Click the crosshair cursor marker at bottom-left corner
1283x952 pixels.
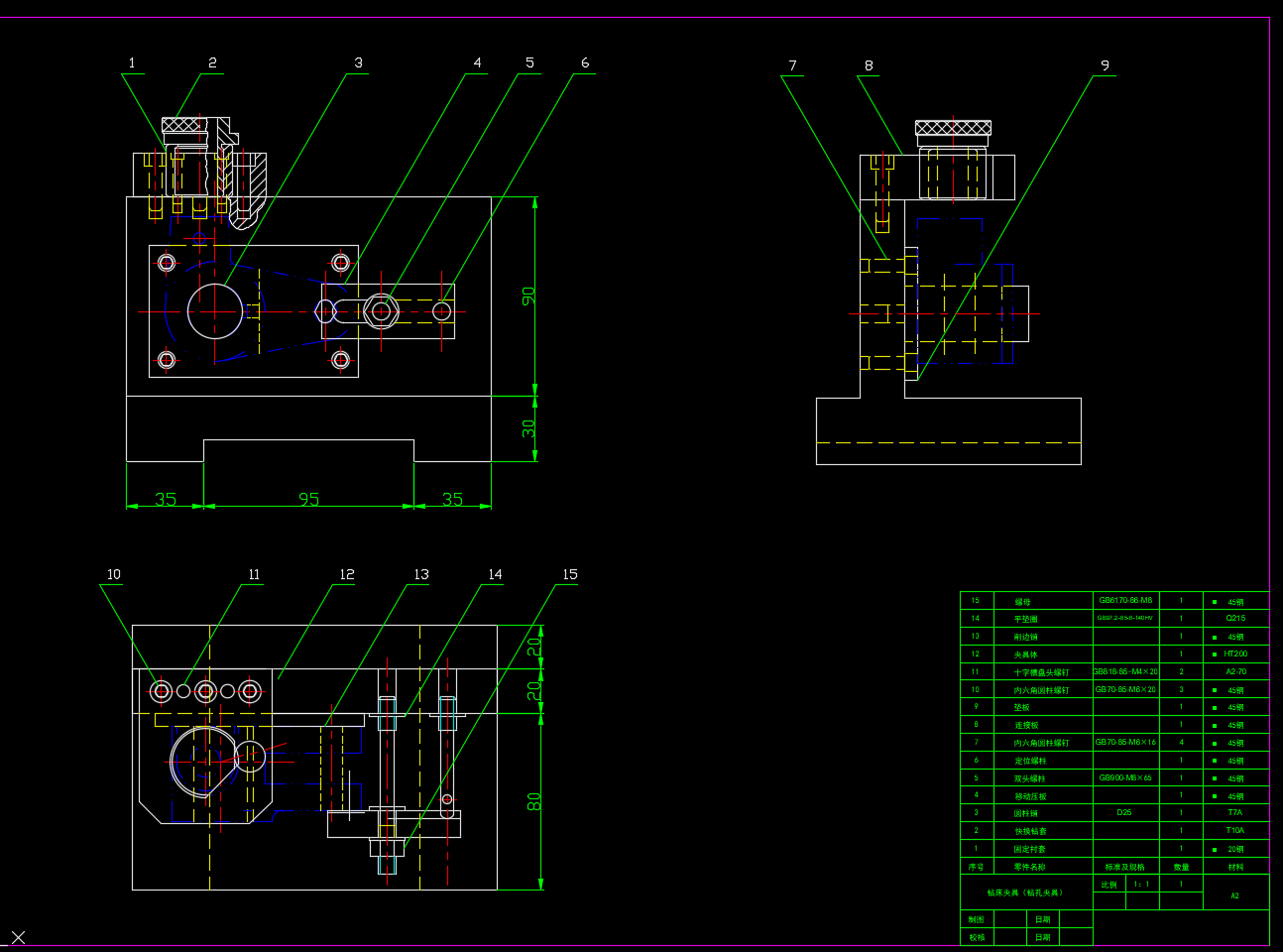pos(18,937)
